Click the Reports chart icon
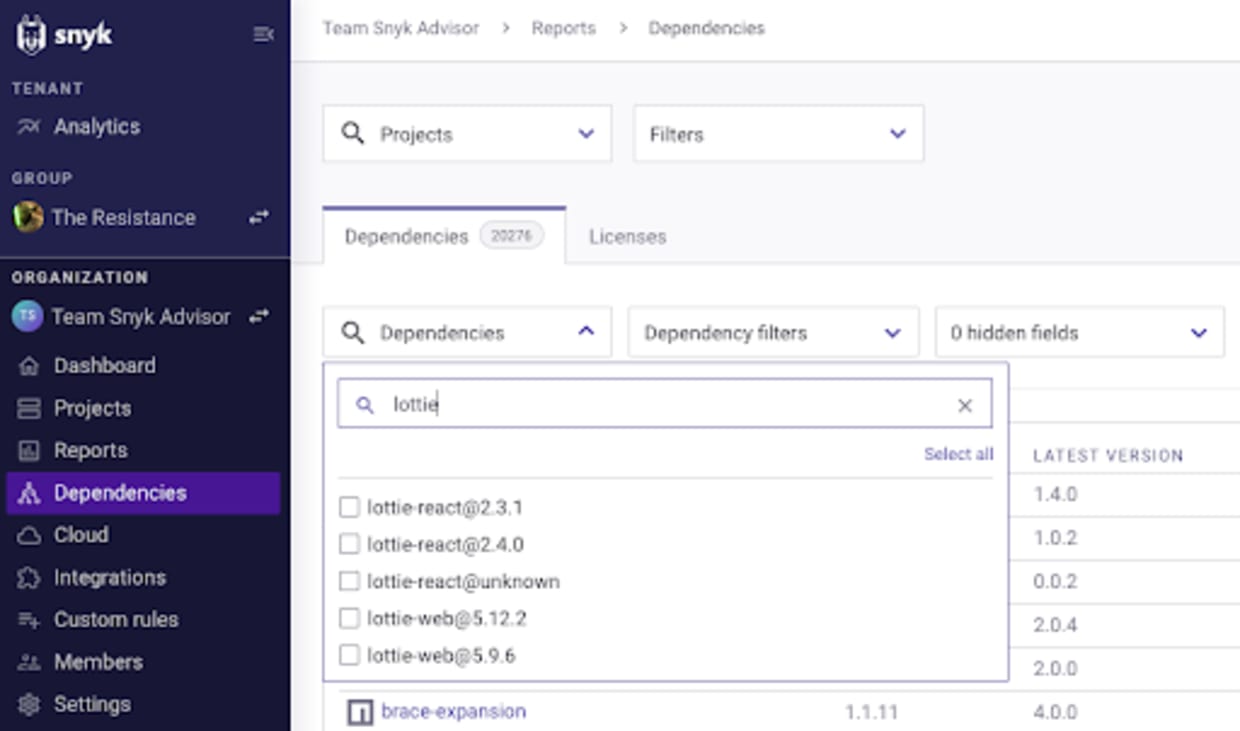 29,451
